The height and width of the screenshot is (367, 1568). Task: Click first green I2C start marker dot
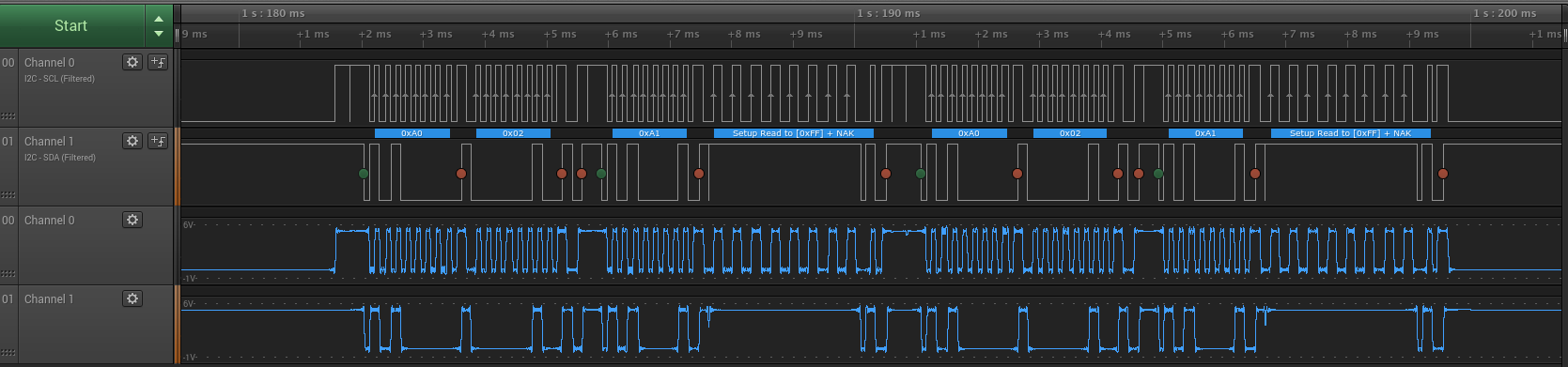364,174
